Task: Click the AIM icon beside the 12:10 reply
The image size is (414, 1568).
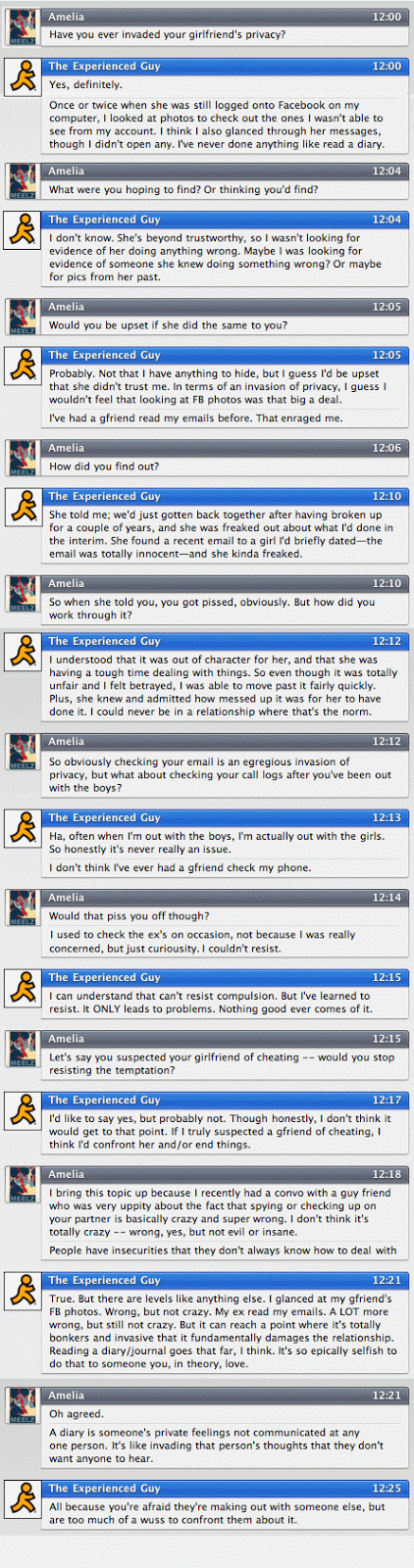Action: tap(23, 507)
